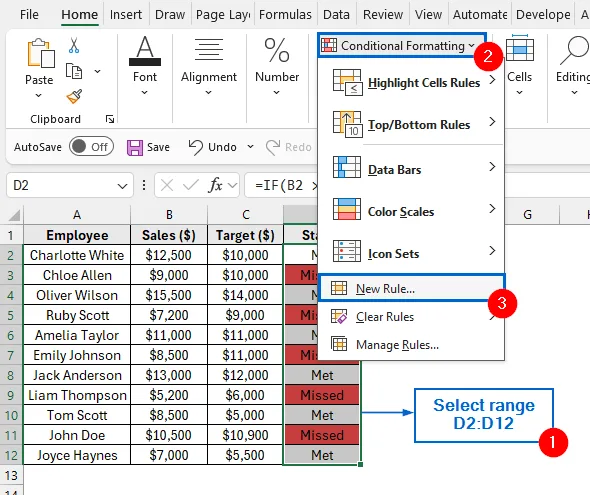Screen dimensions: 590x495
Task: Click the formula bar showing =IF(B2
Action: click(281, 185)
